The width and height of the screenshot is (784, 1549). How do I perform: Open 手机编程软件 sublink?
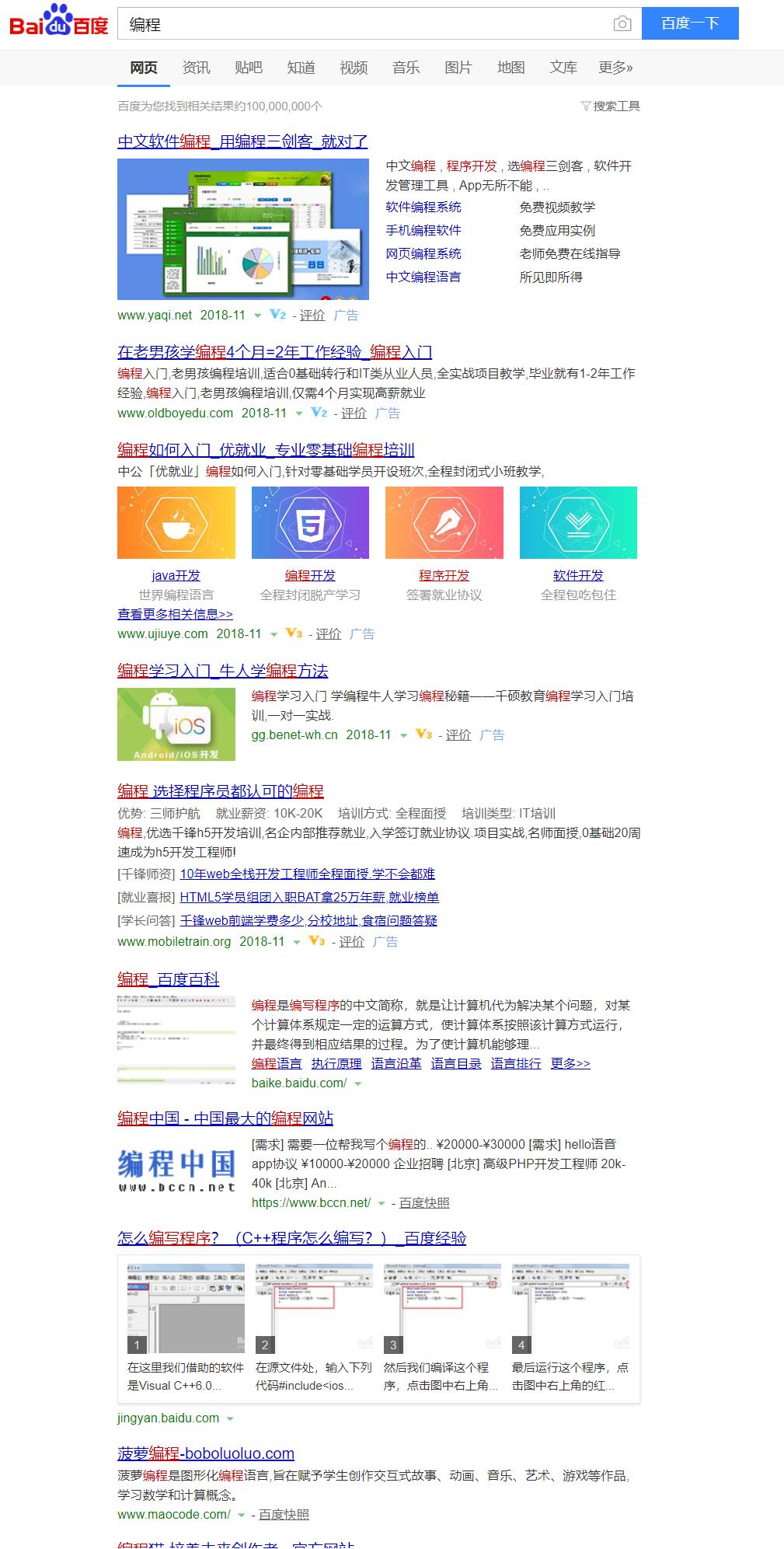423,230
